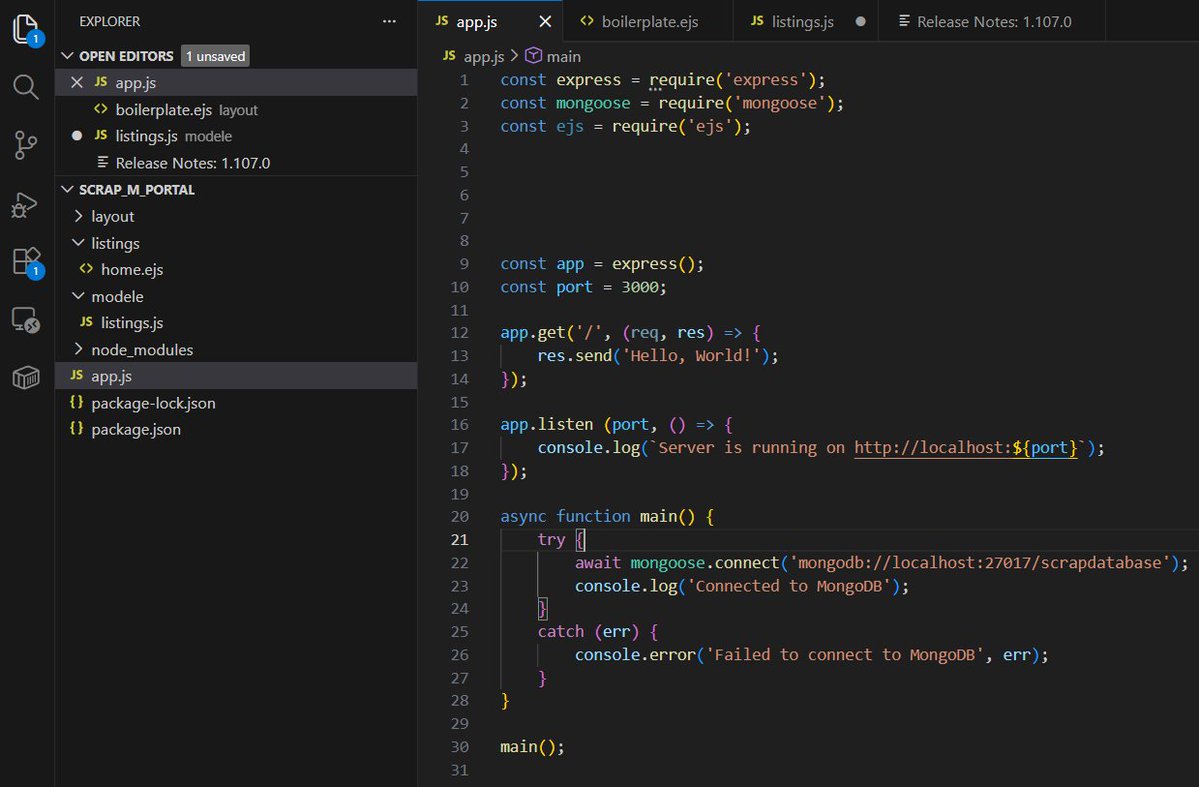Screen dimensions: 1199x787
Task: Select app.js in the project tree
Action: 236,376
